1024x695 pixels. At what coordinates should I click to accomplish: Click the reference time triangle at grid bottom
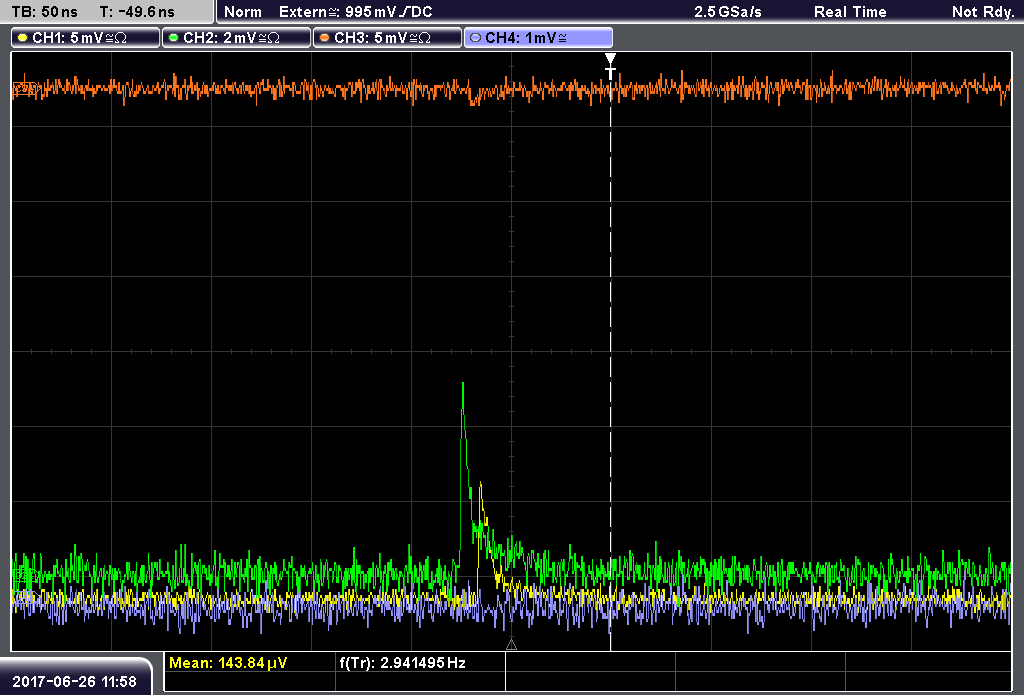pos(511,645)
